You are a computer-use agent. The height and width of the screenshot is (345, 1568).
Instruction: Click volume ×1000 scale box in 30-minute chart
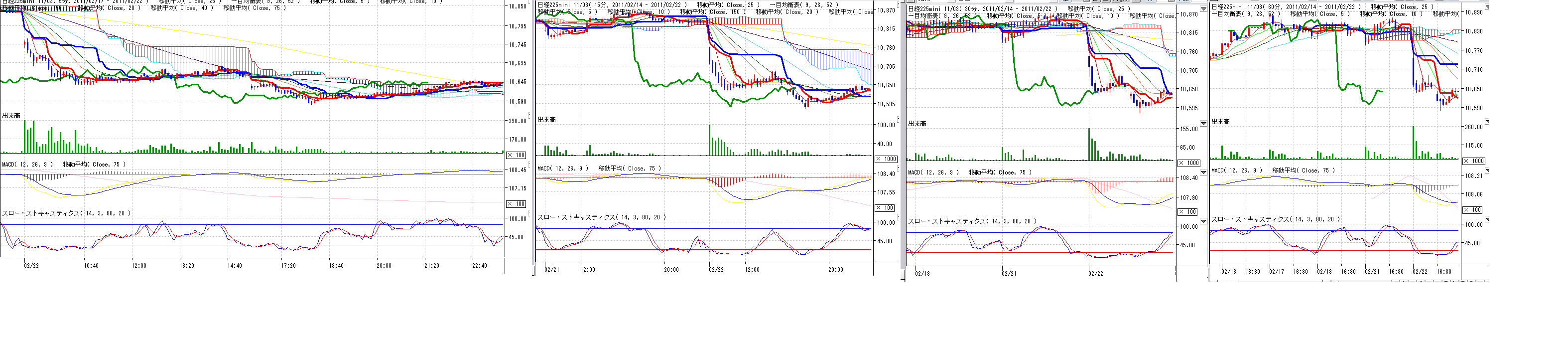(x=1188, y=164)
